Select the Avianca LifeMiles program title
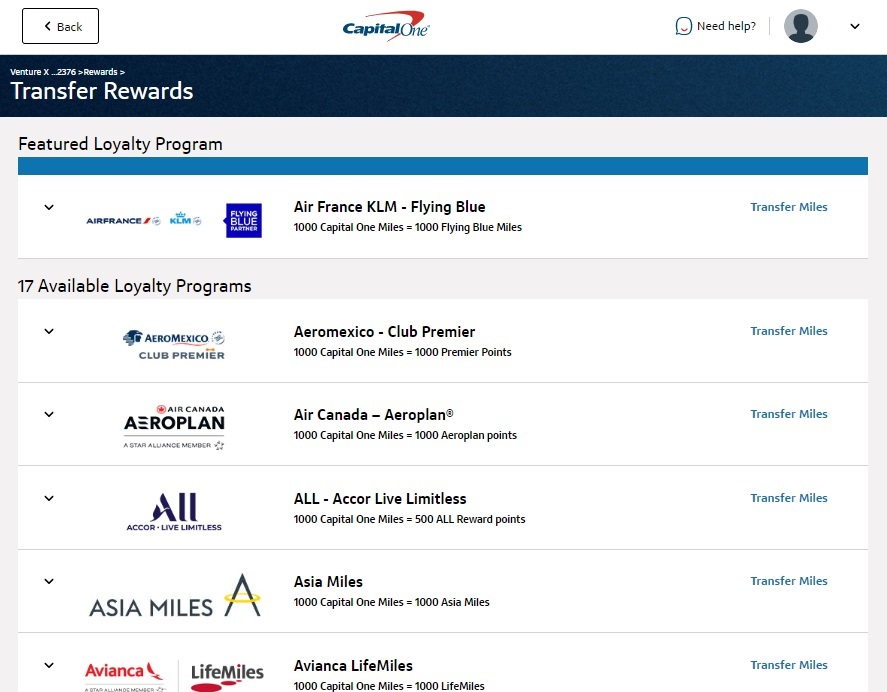The image size is (887, 692). tap(354, 665)
